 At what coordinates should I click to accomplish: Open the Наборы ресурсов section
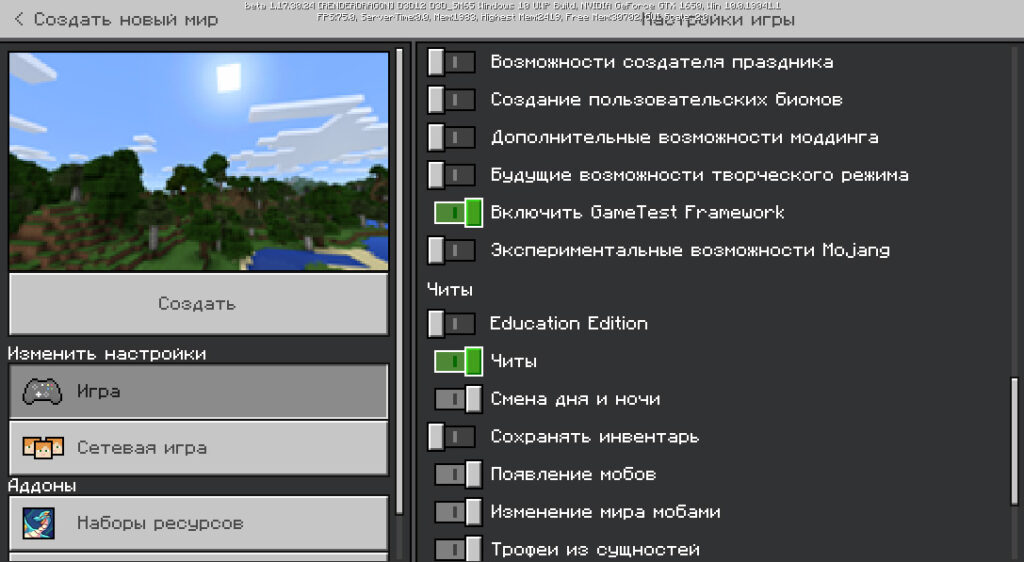[x=198, y=523]
